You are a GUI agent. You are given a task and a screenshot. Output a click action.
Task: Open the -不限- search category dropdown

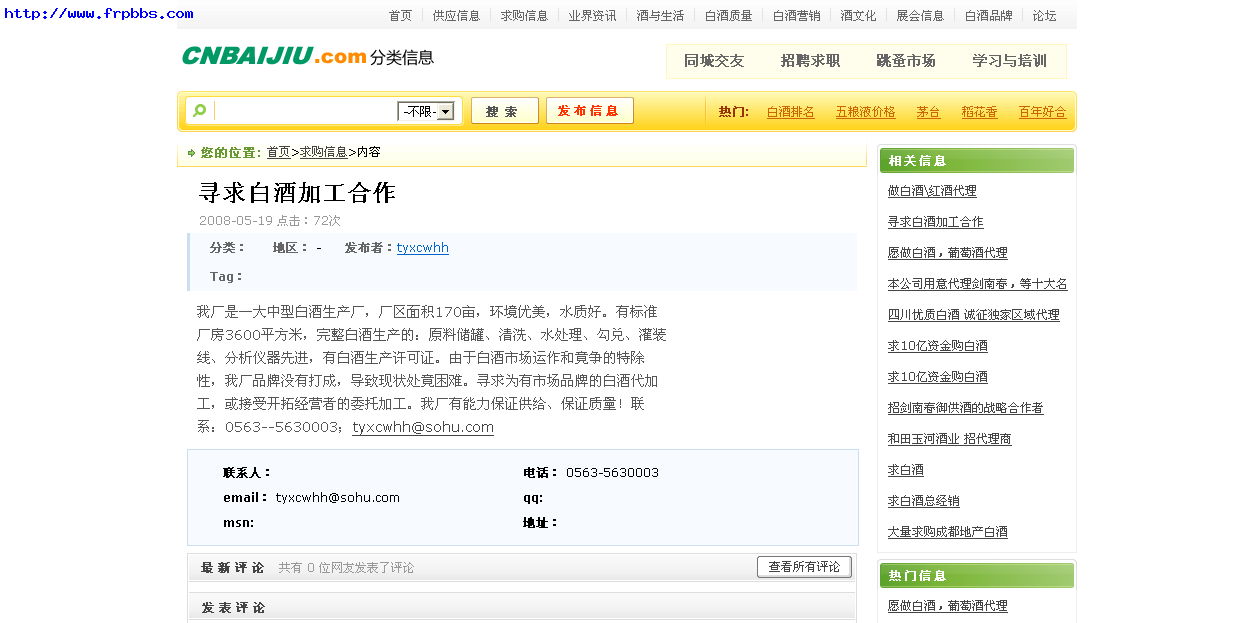(x=425, y=110)
